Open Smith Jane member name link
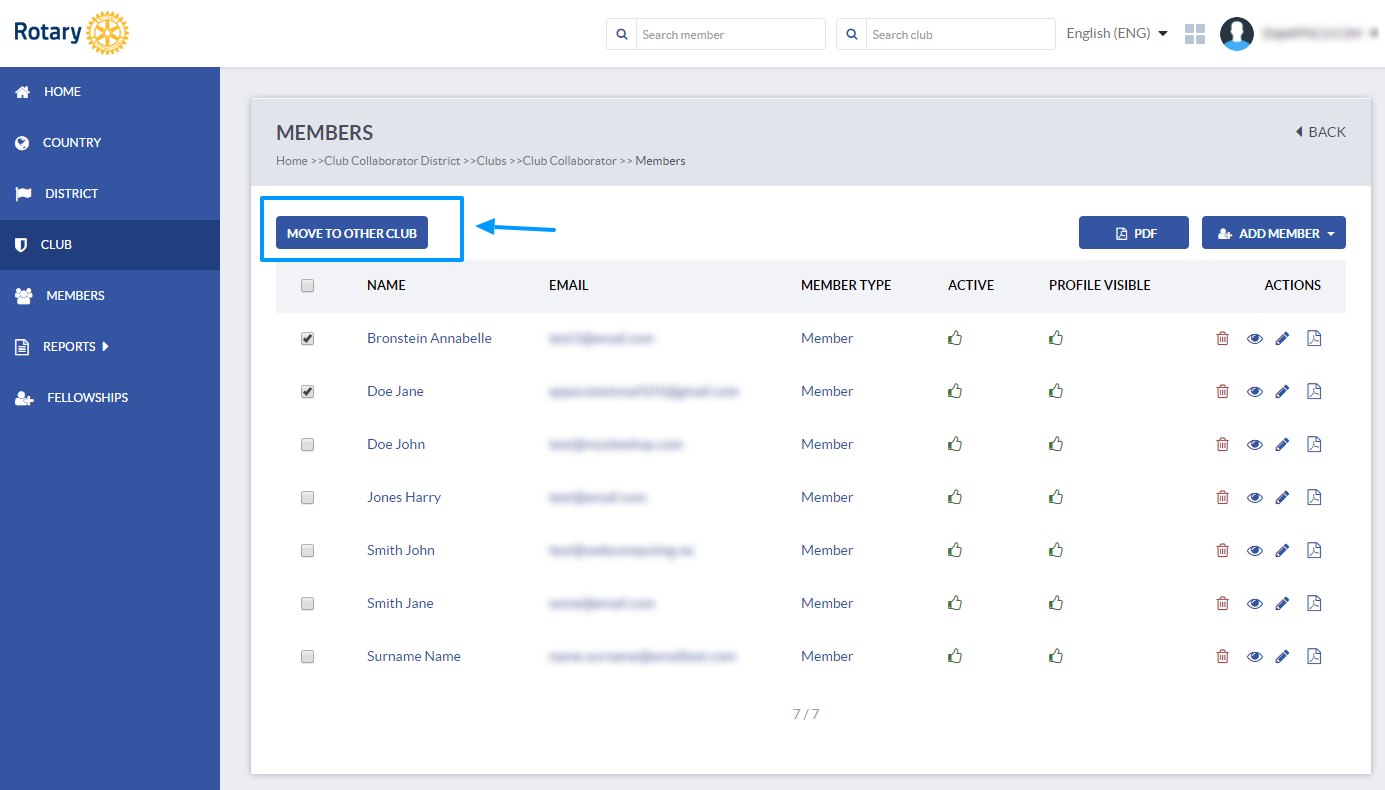 [400, 603]
